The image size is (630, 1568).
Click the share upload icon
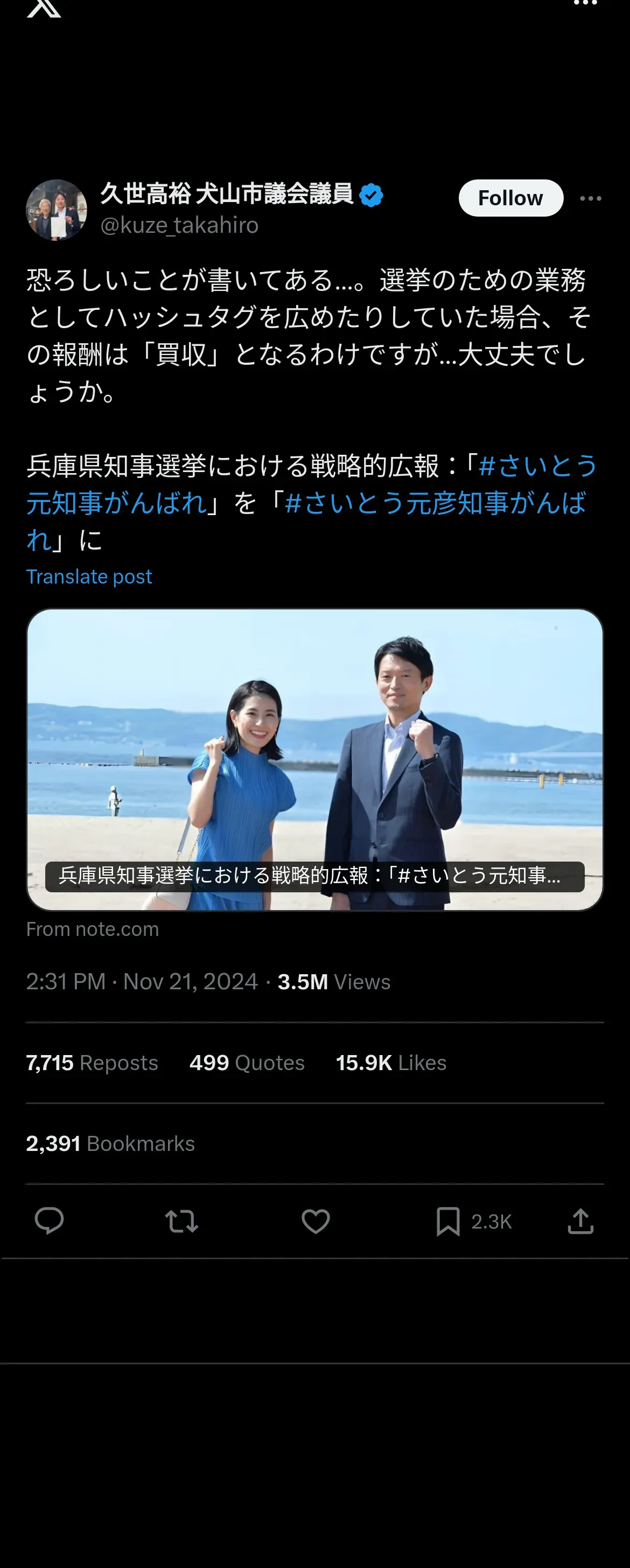point(580,1221)
